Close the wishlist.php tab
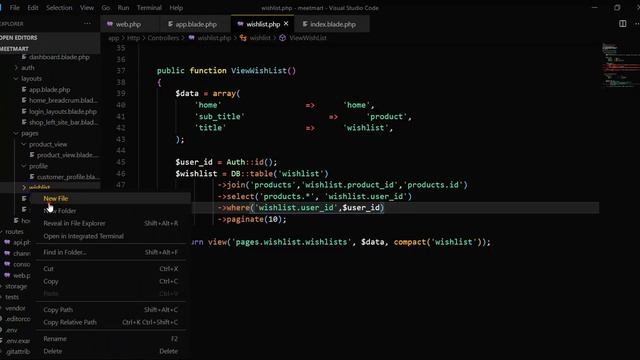 pyautogui.click(x=286, y=24)
